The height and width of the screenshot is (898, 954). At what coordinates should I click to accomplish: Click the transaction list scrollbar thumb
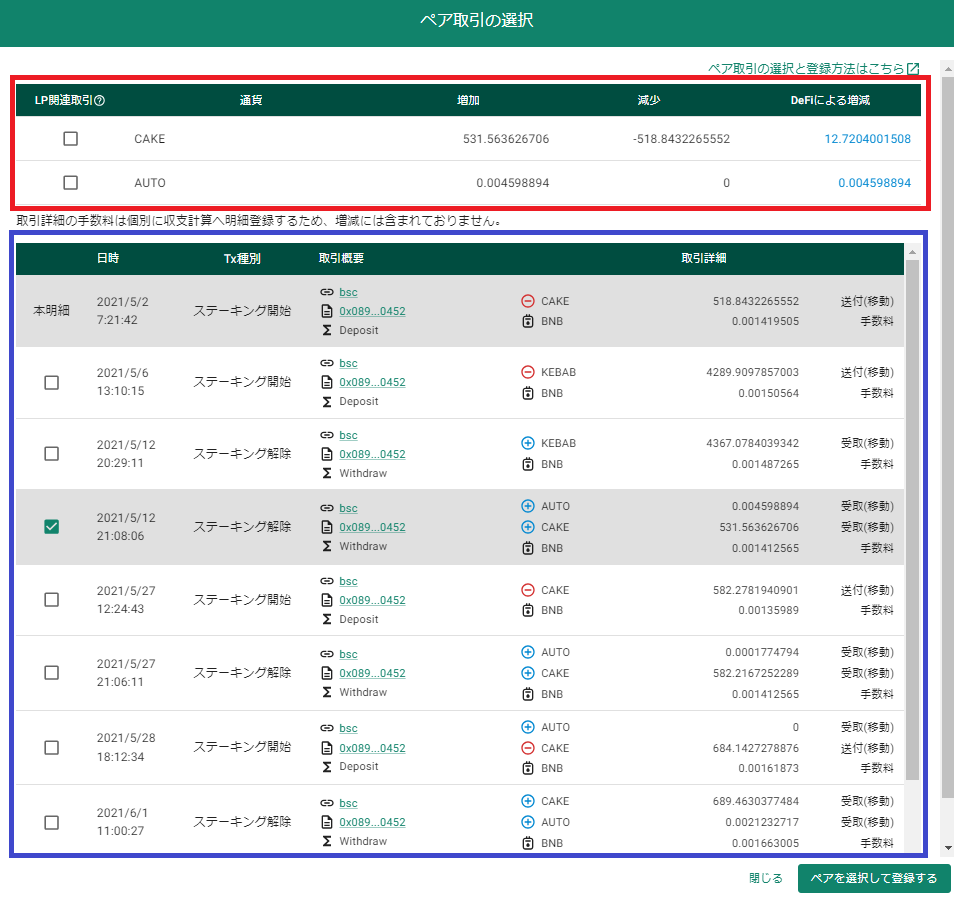[x=912, y=520]
